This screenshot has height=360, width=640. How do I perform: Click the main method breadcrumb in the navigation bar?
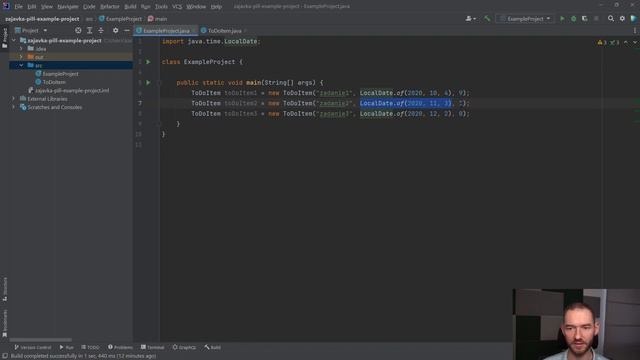click(x=158, y=19)
